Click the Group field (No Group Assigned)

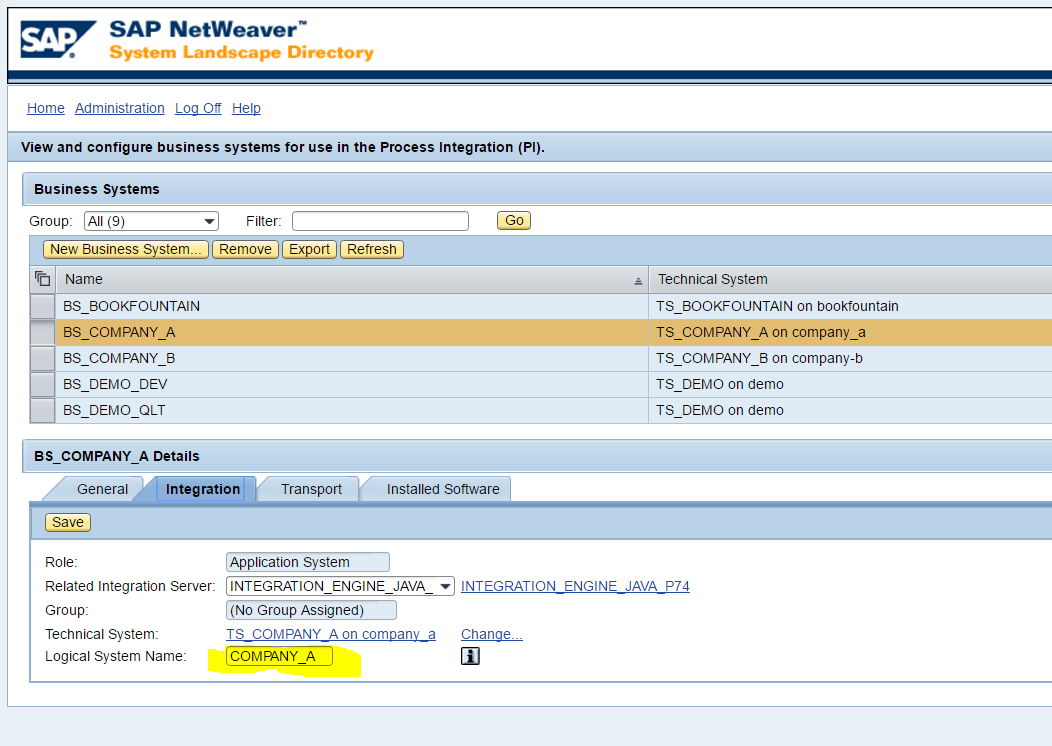(311, 610)
